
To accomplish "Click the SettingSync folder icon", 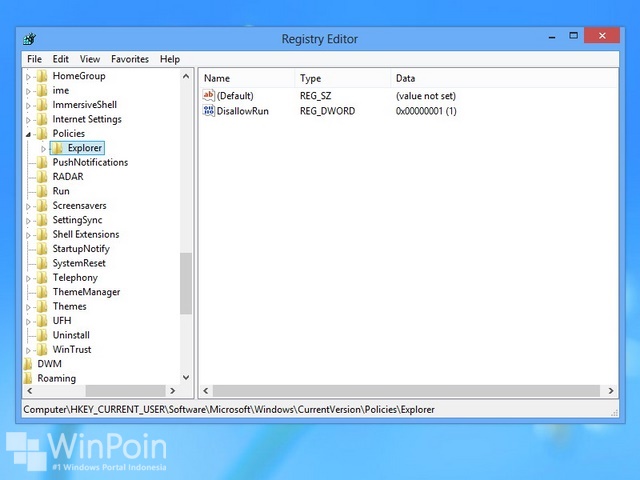I will tap(42, 220).
